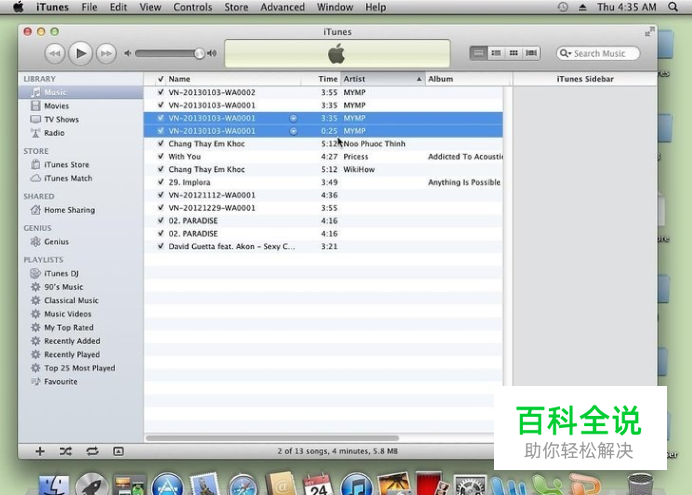Switch to Cover Flow view
This screenshot has height=495, width=692.
coord(531,53)
